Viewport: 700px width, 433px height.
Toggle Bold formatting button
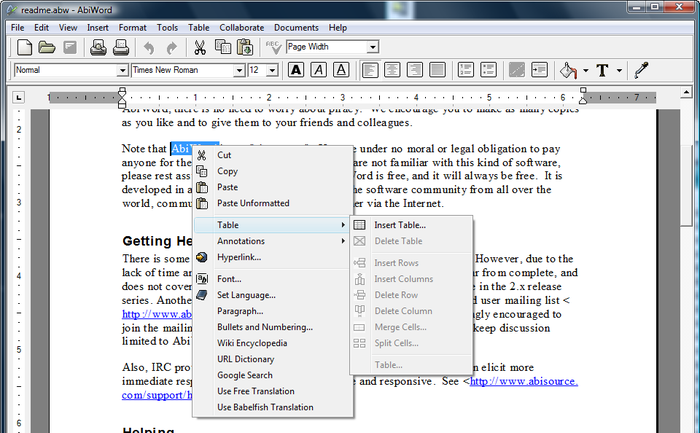[296, 70]
